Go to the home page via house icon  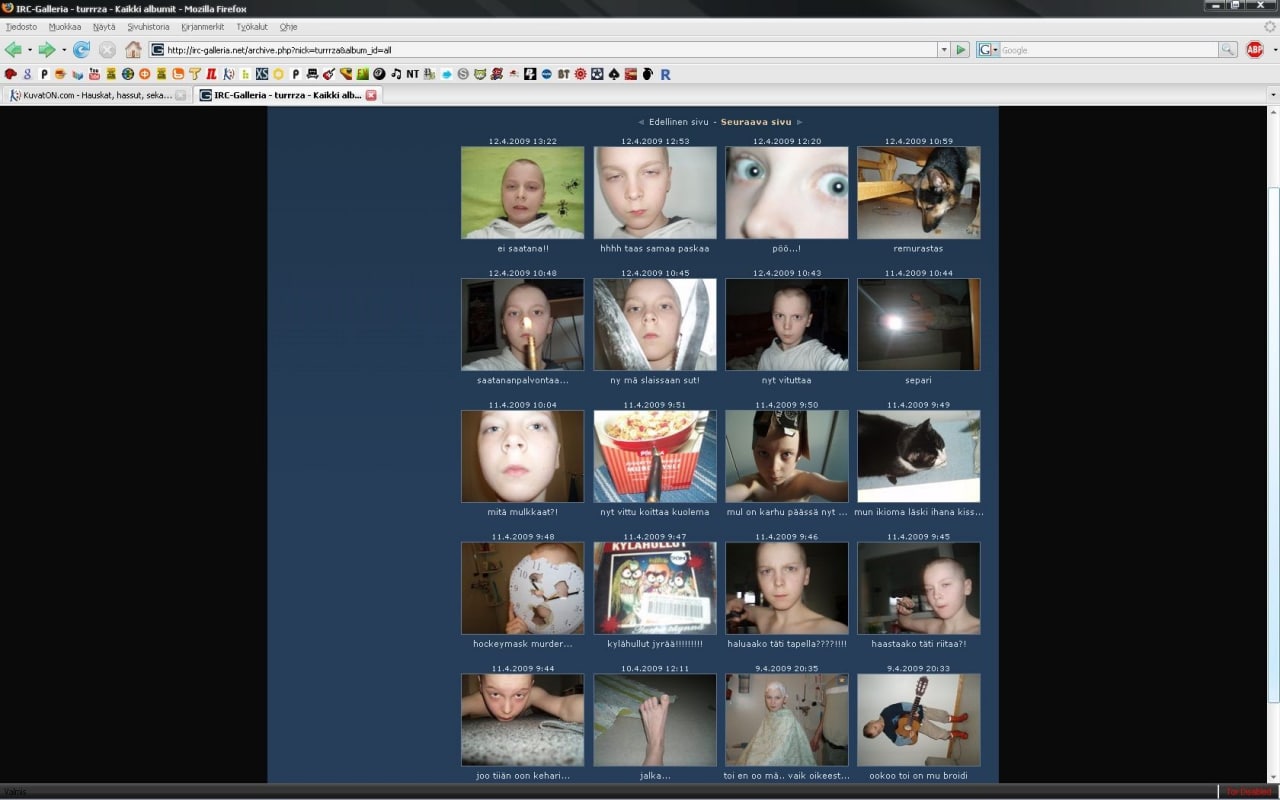pyautogui.click(x=133, y=49)
